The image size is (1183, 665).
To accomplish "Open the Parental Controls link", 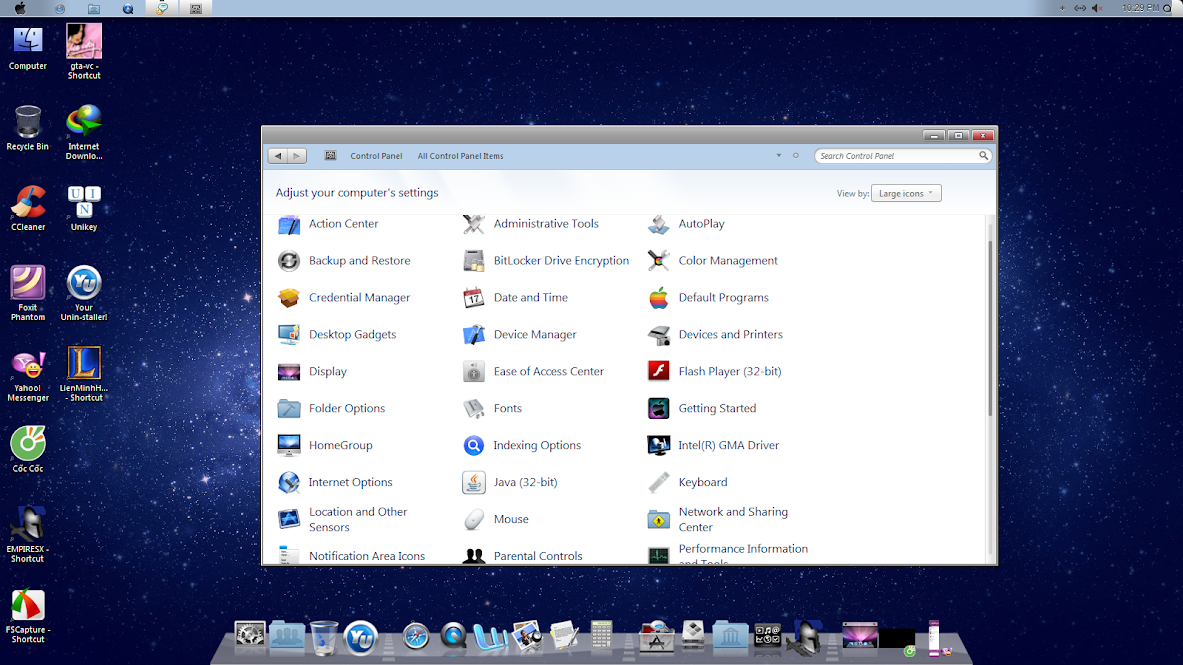I will (x=538, y=556).
